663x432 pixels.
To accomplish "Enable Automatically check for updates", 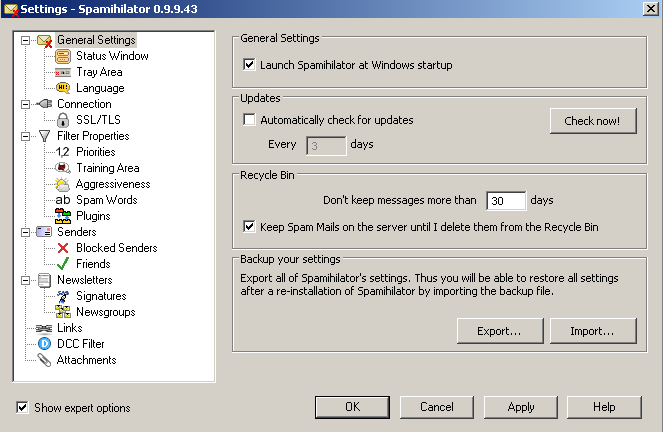I will (x=249, y=120).
